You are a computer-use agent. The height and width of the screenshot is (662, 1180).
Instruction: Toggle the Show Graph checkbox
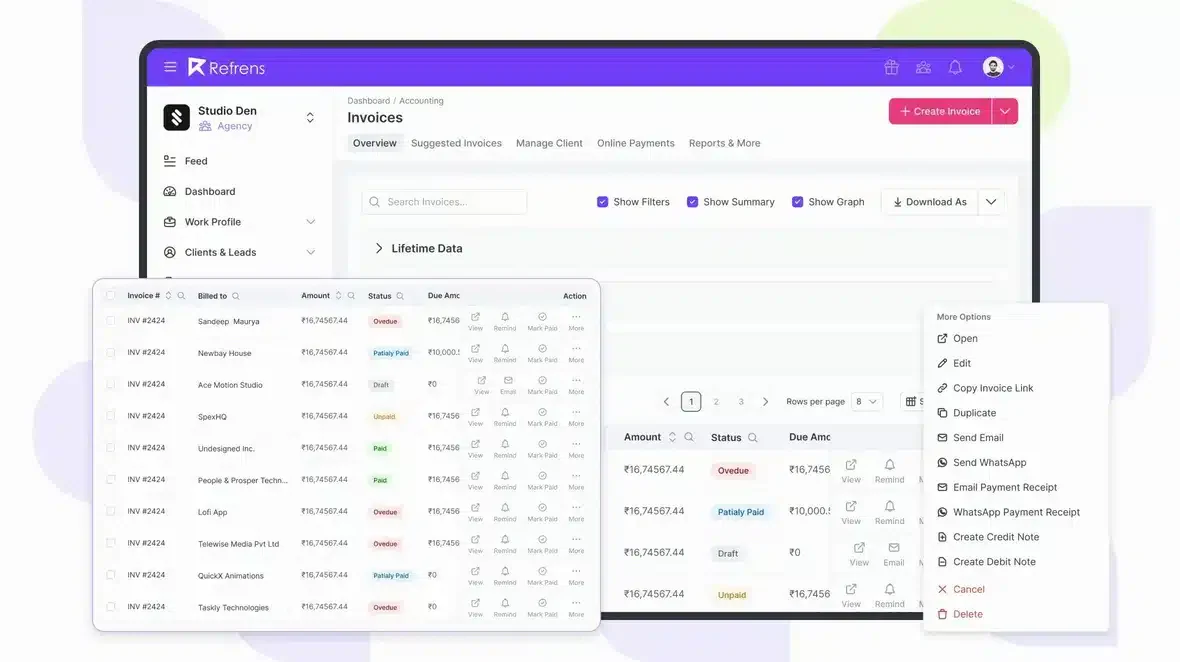click(797, 202)
